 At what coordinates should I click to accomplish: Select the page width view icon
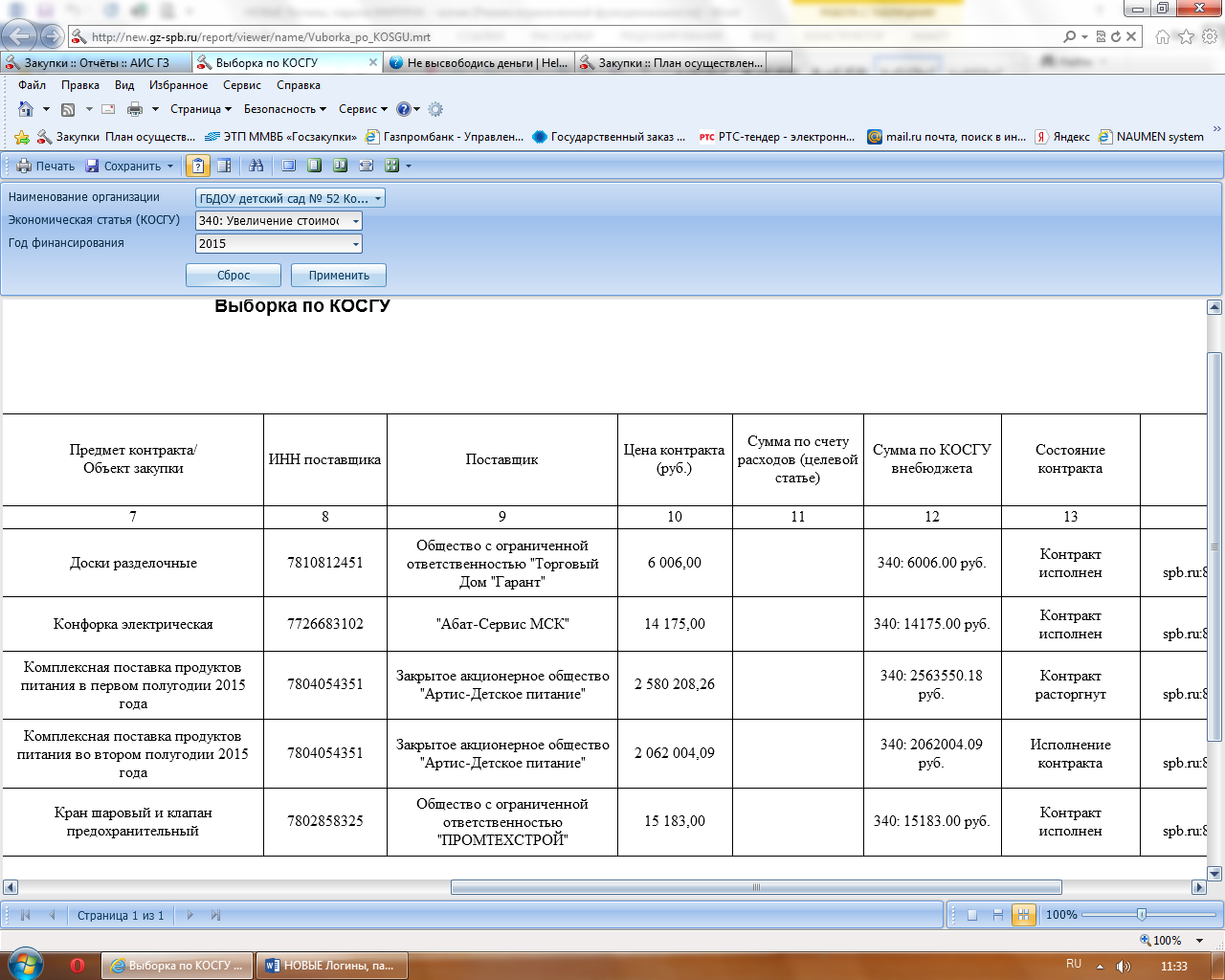pos(366,166)
